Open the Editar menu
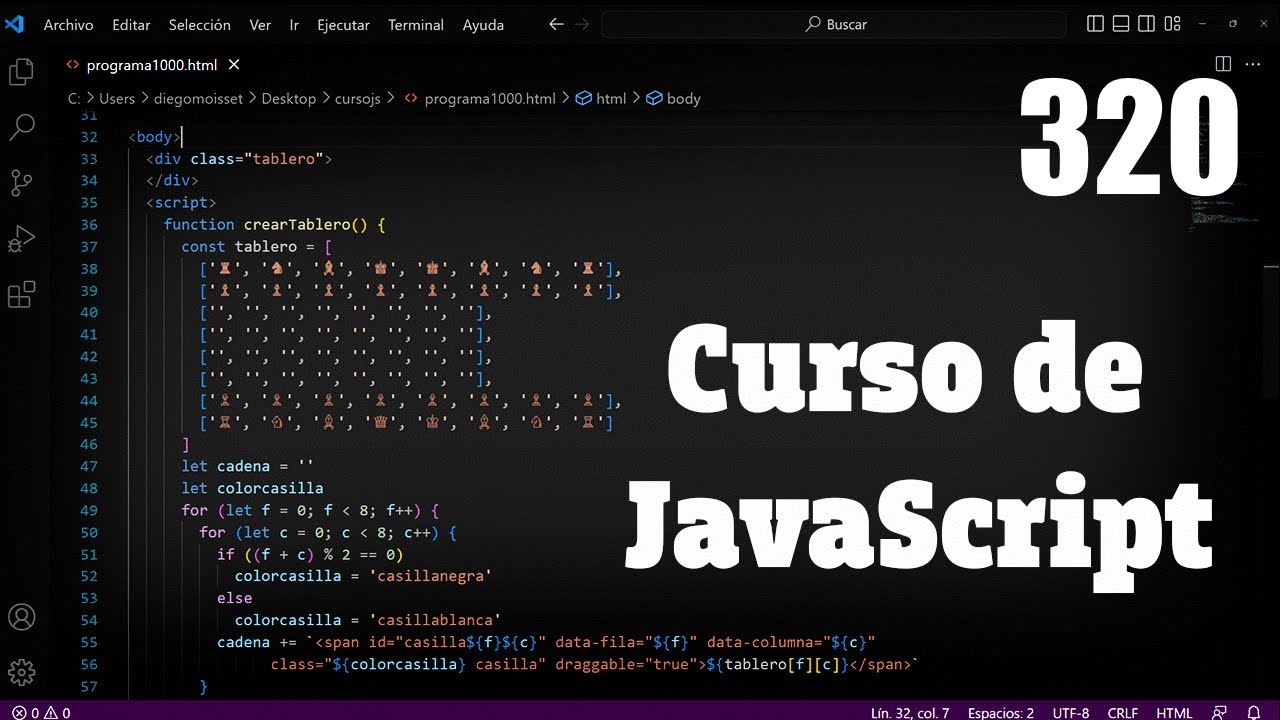1280x720 pixels. 131,25
